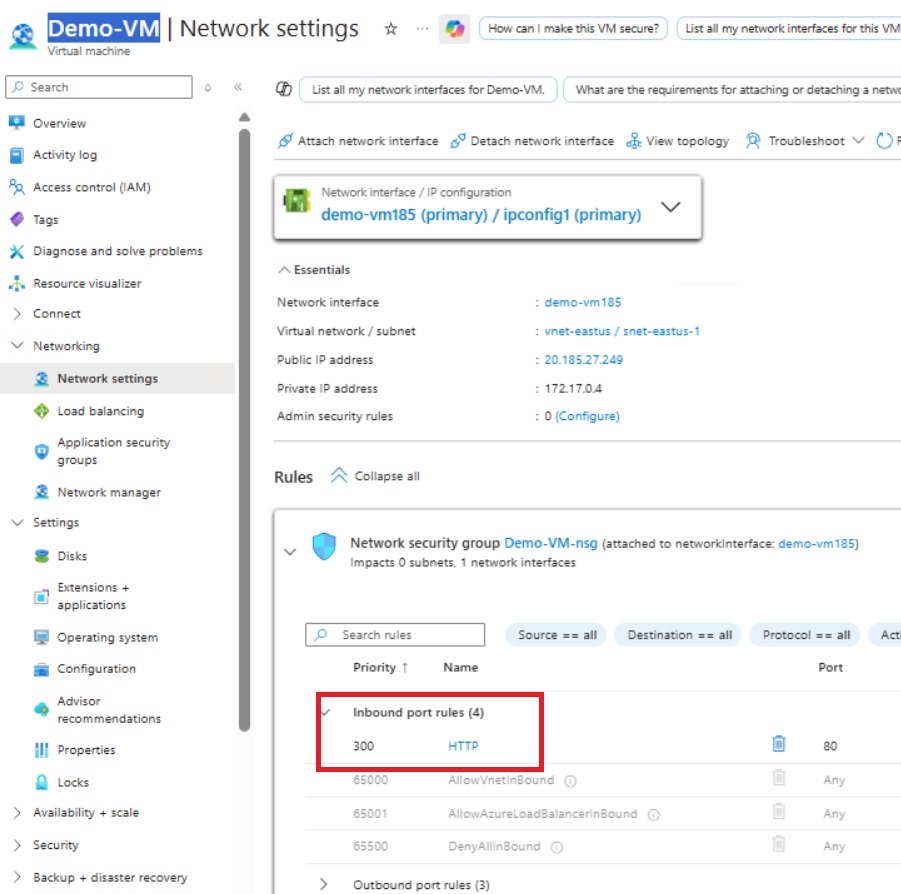Click the Attach network interface icon
Viewport: 901px width, 894px height.
[285, 141]
